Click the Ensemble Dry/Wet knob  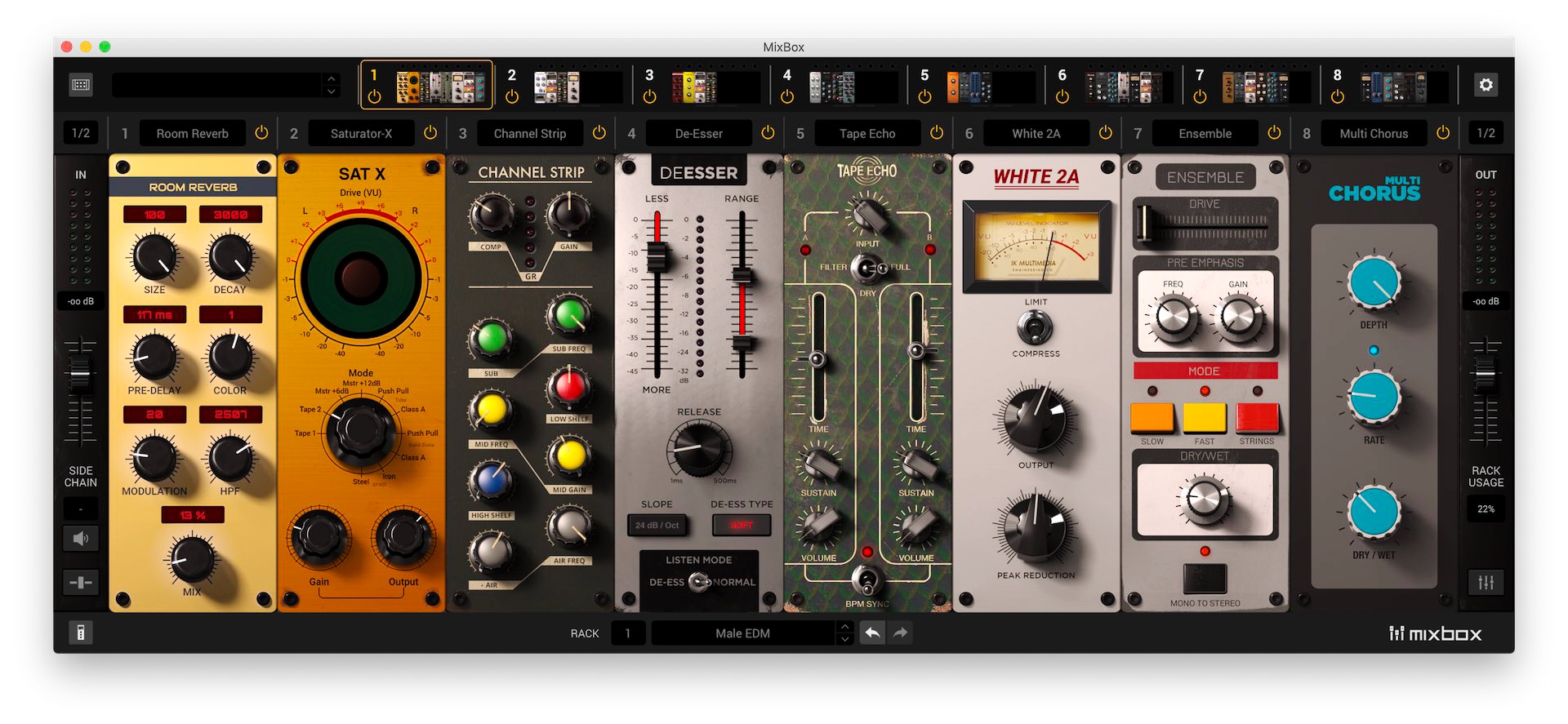point(1205,499)
